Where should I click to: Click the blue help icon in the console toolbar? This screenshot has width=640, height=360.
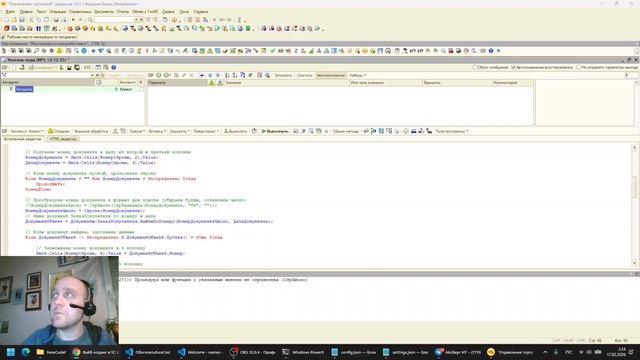[x=114, y=67]
